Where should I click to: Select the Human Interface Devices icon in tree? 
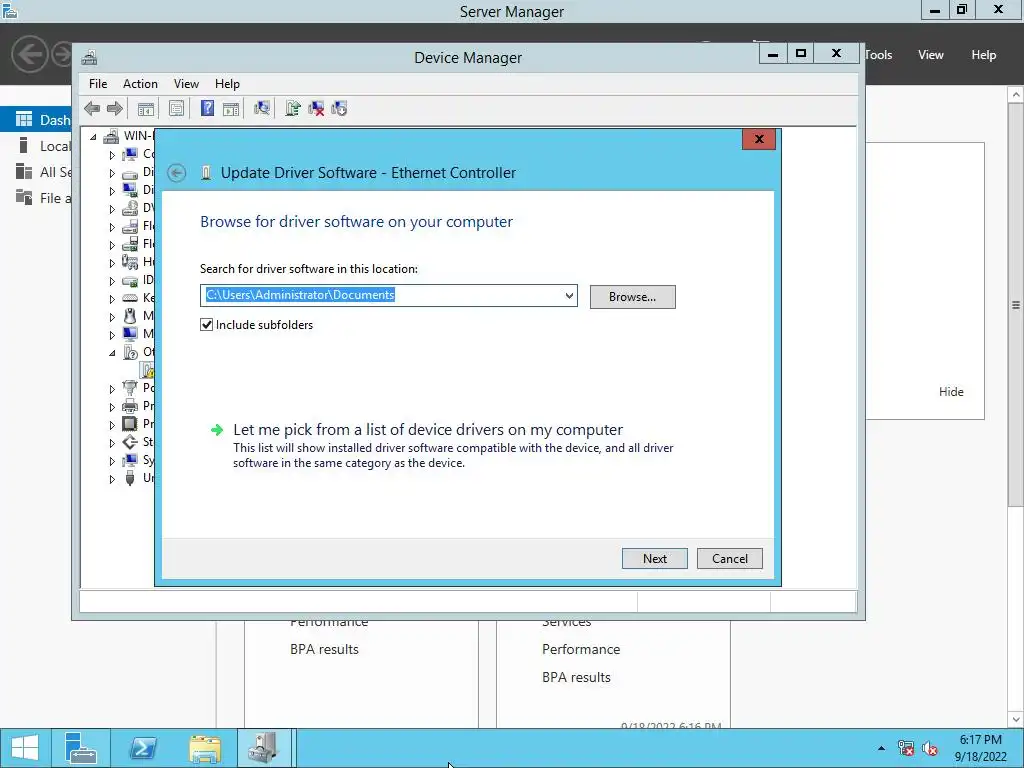pyautogui.click(x=130, y=262)
